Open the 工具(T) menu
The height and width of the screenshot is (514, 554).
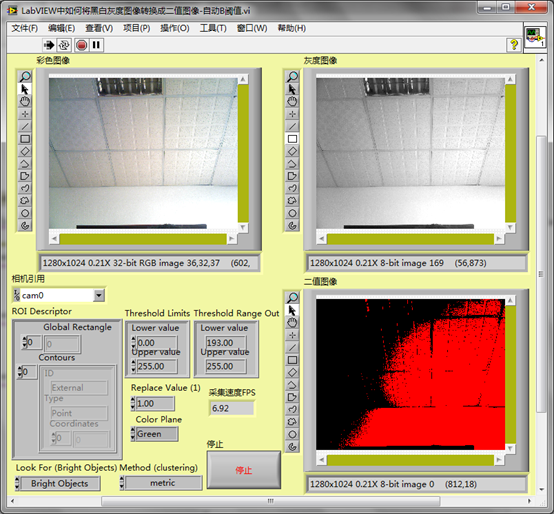tap(213, 28)
